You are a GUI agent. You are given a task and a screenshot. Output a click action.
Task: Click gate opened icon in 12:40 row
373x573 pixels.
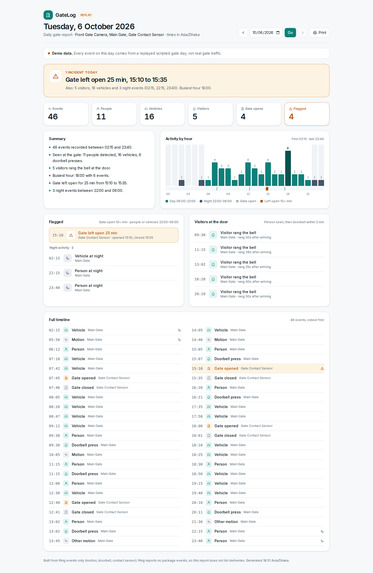pyautogui.click(x=66, y=502)
